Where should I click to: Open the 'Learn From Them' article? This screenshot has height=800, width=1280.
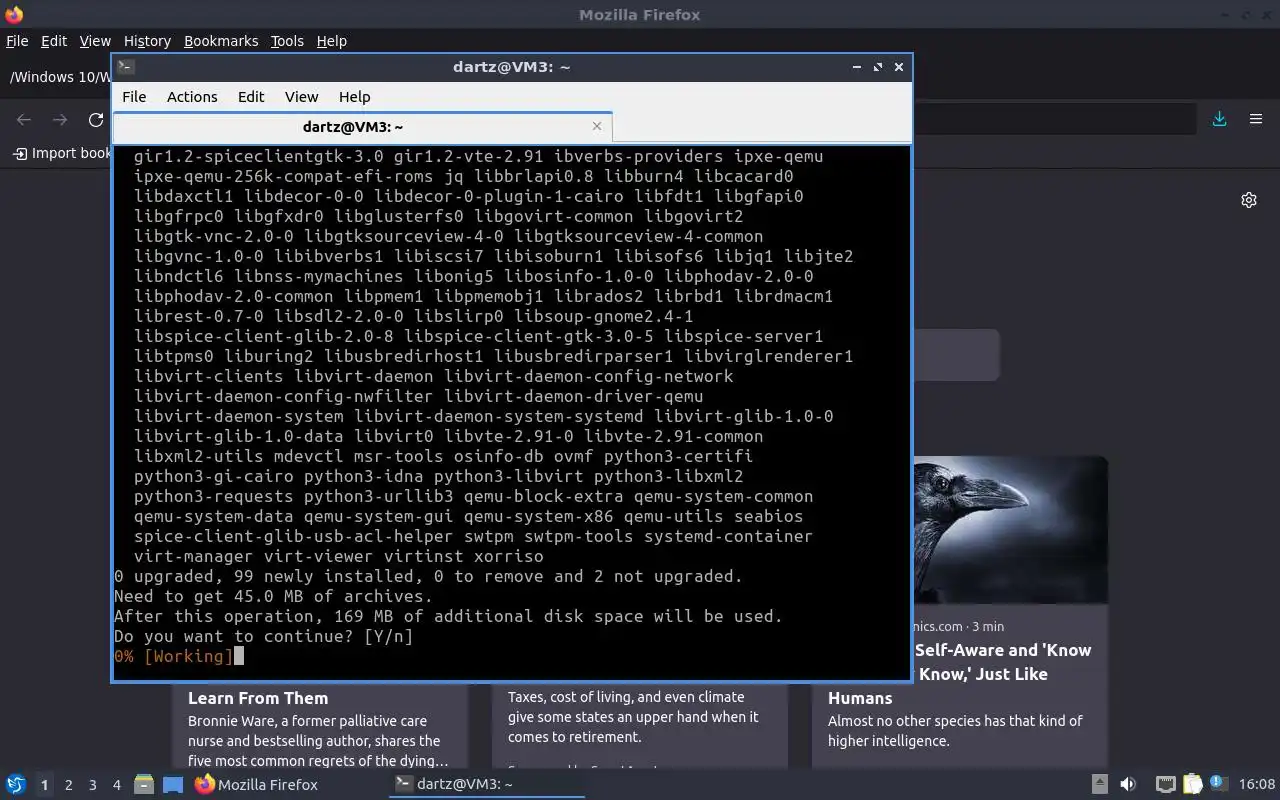coord(258,698)
